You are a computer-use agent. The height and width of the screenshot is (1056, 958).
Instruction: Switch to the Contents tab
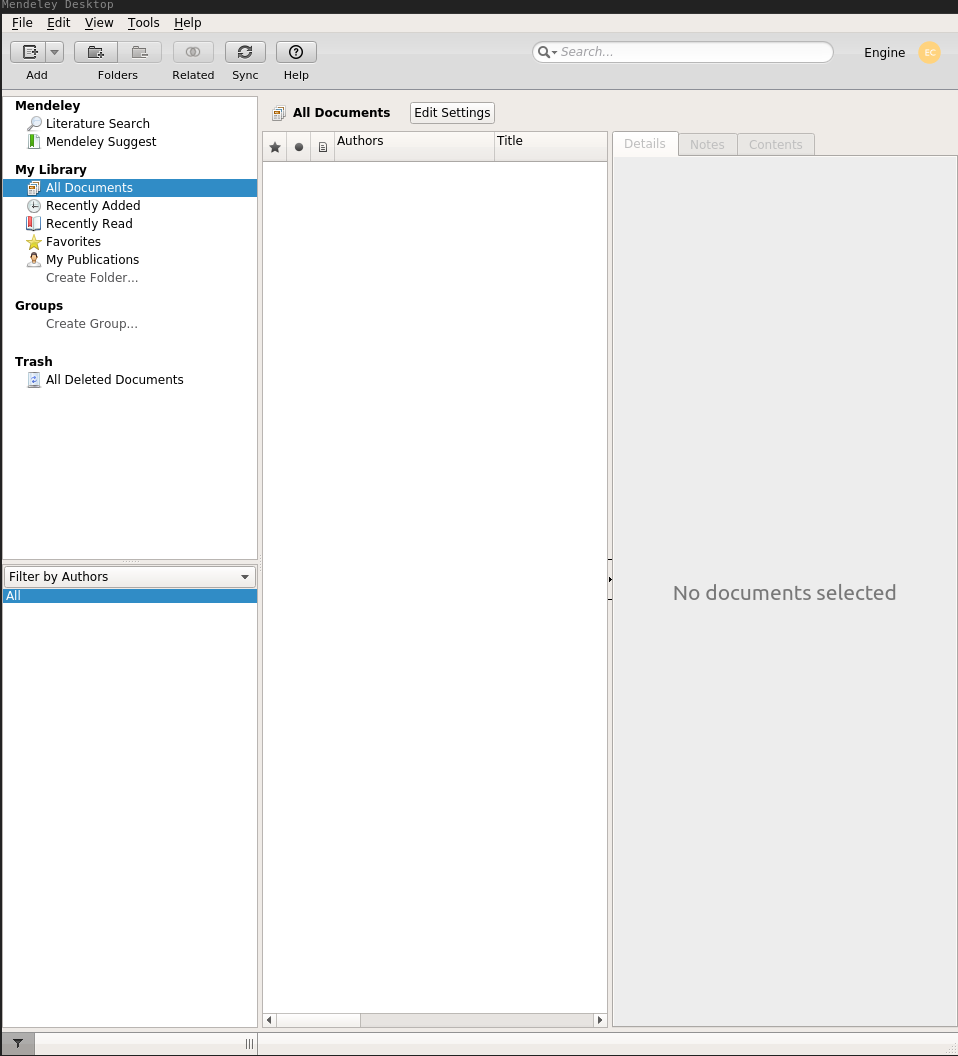tap(775, 144)
